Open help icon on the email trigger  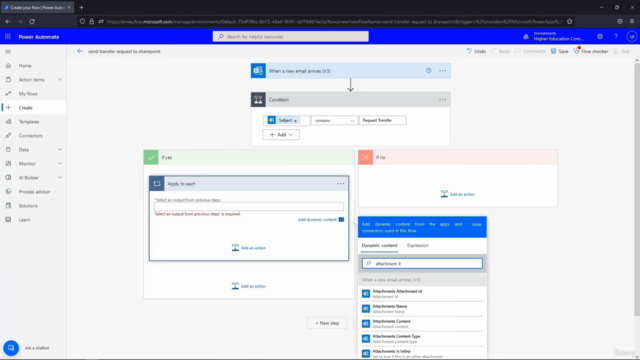429,71
